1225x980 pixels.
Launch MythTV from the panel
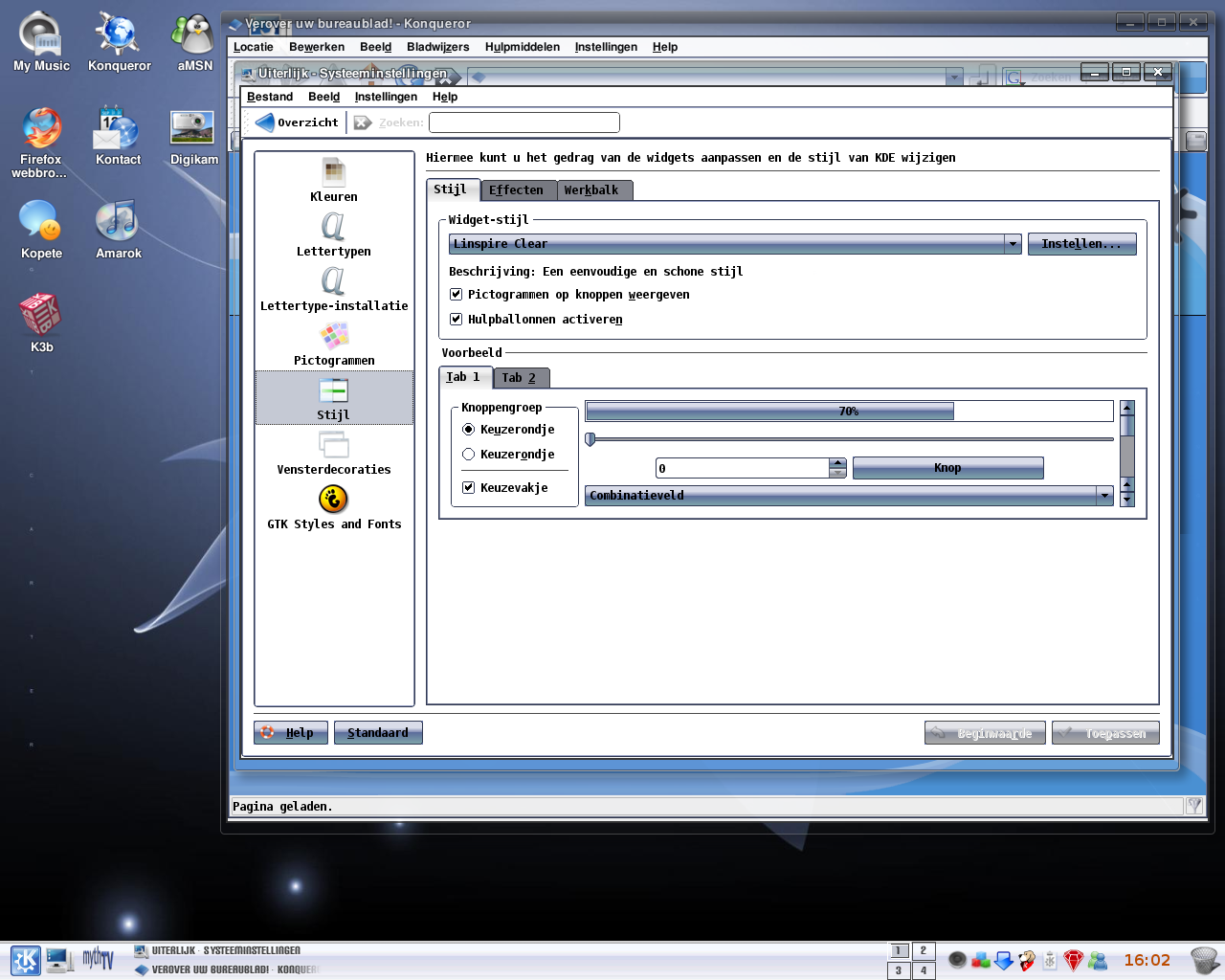click(x=98, y=959)
